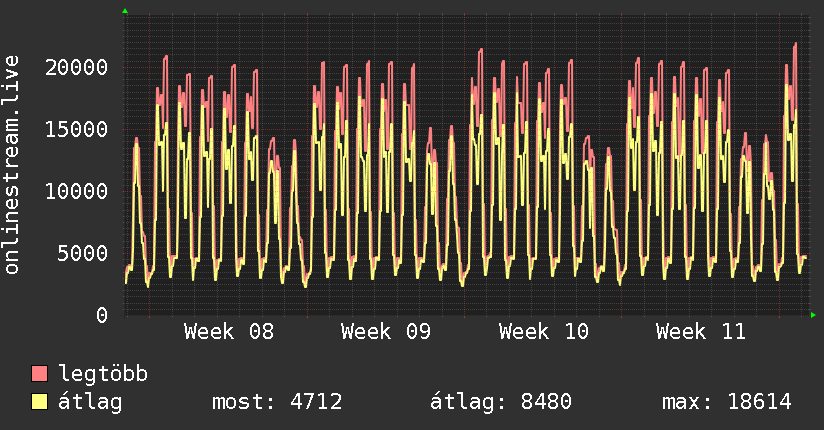Screen dimensions: 824x430
Task: Click the legtöbb legend label
Action: (103, 374)
